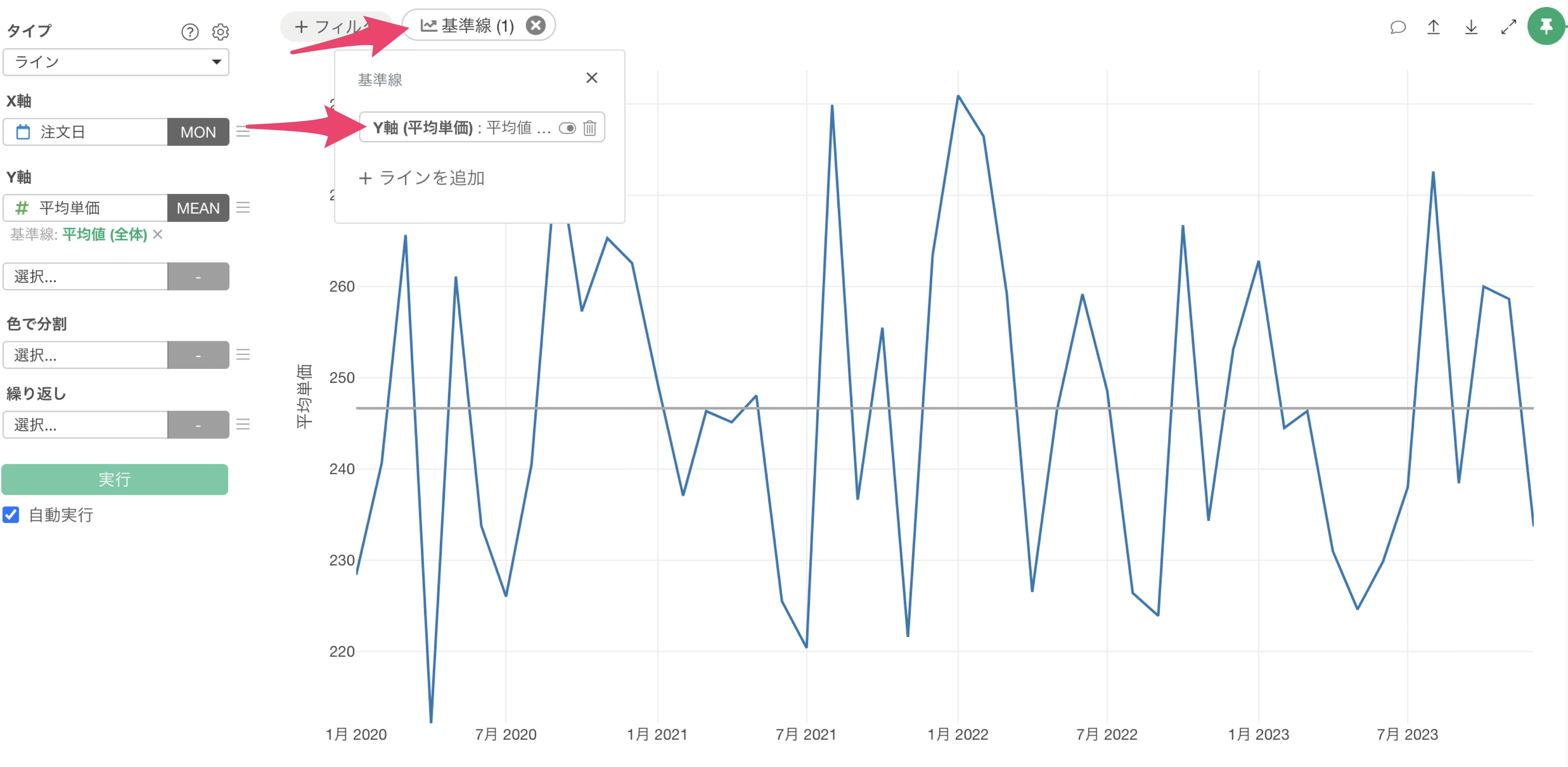Image resolution: width=1568 pixels, height=767 pixels.
Task: Click the export upload arrow icon
Action: coord(1434,27)
